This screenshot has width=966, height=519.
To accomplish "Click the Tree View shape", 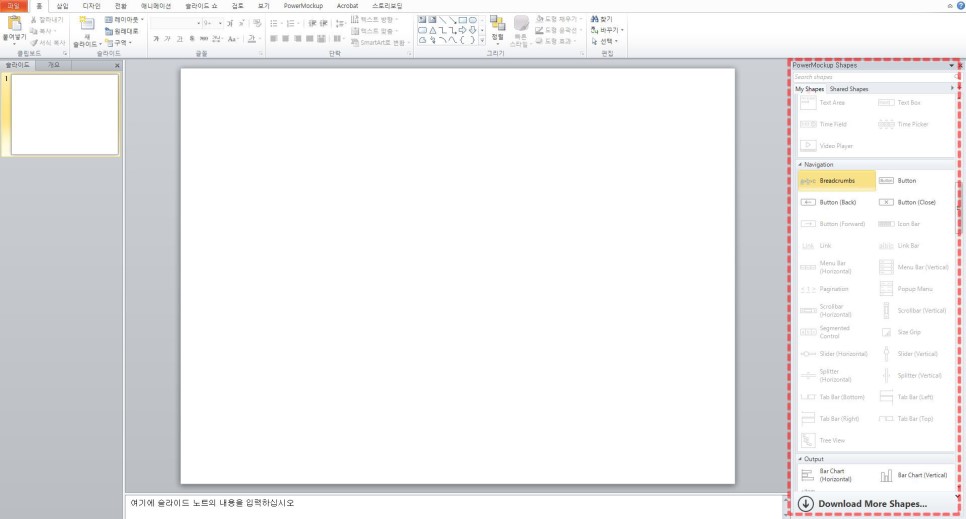I will tap(832, 440).
